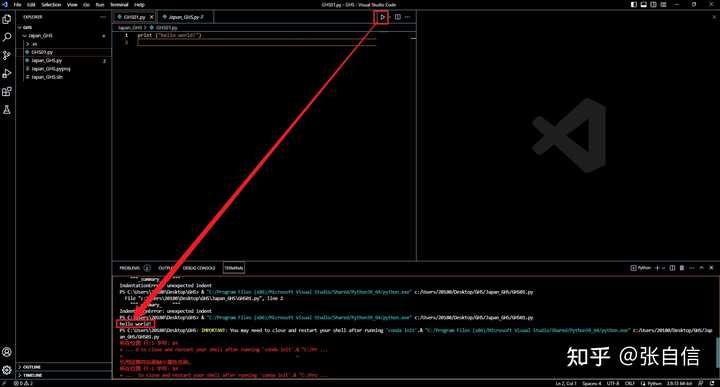
Task: Open launch profile dropdown beside new terminal
Action: (x=664, y=268)
